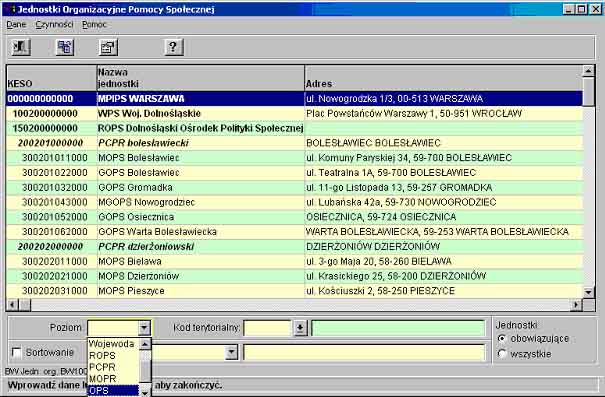This screenshot has height=397, width=605.
Task: Enable the Sortowanie checkbox
Action: [17, 352]
